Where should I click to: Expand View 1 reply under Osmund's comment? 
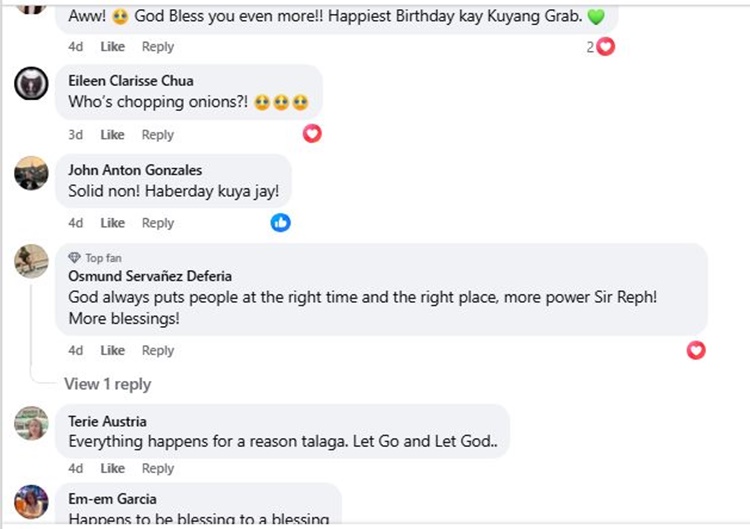[107, 384]
